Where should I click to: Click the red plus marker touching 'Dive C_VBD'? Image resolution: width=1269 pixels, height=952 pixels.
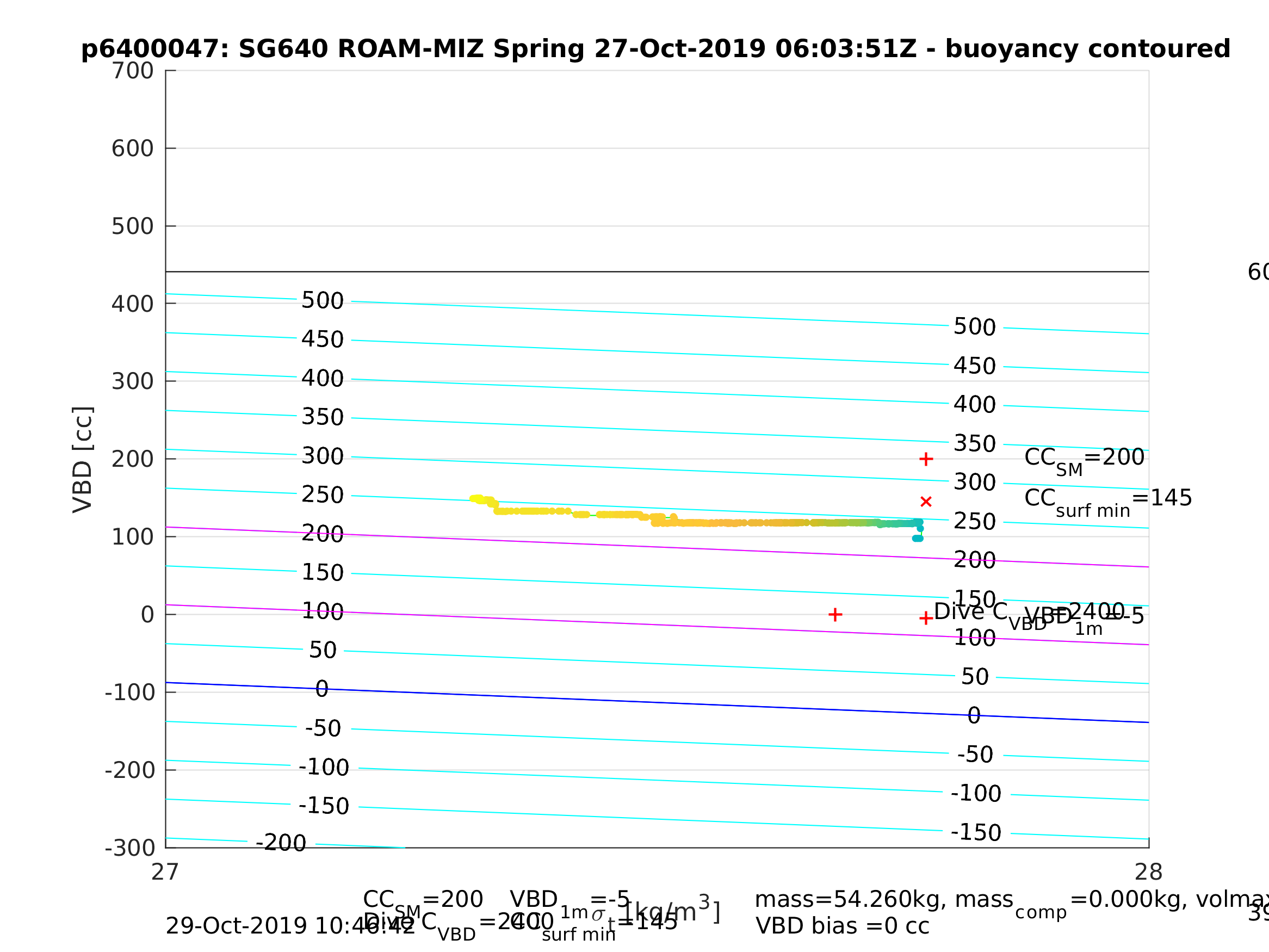[x=926, y=618]
